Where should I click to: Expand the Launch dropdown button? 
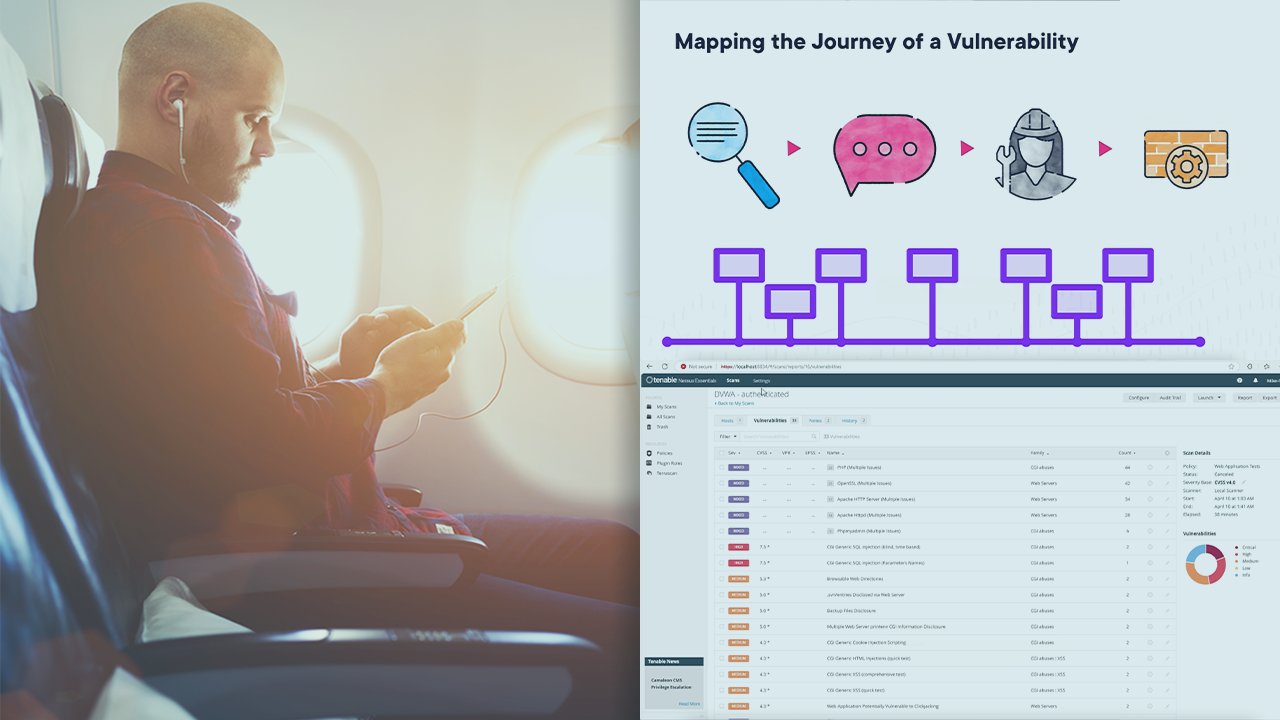tap(1208, 398)
